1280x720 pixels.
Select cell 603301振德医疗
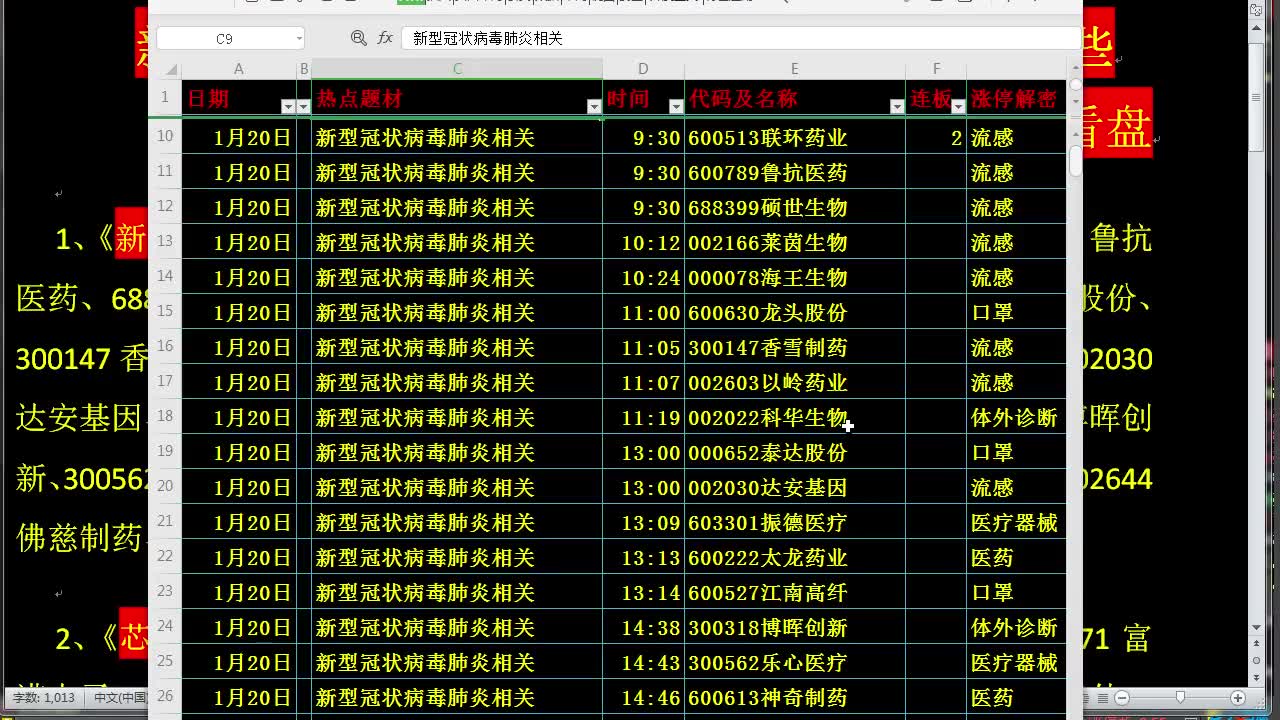795,522
